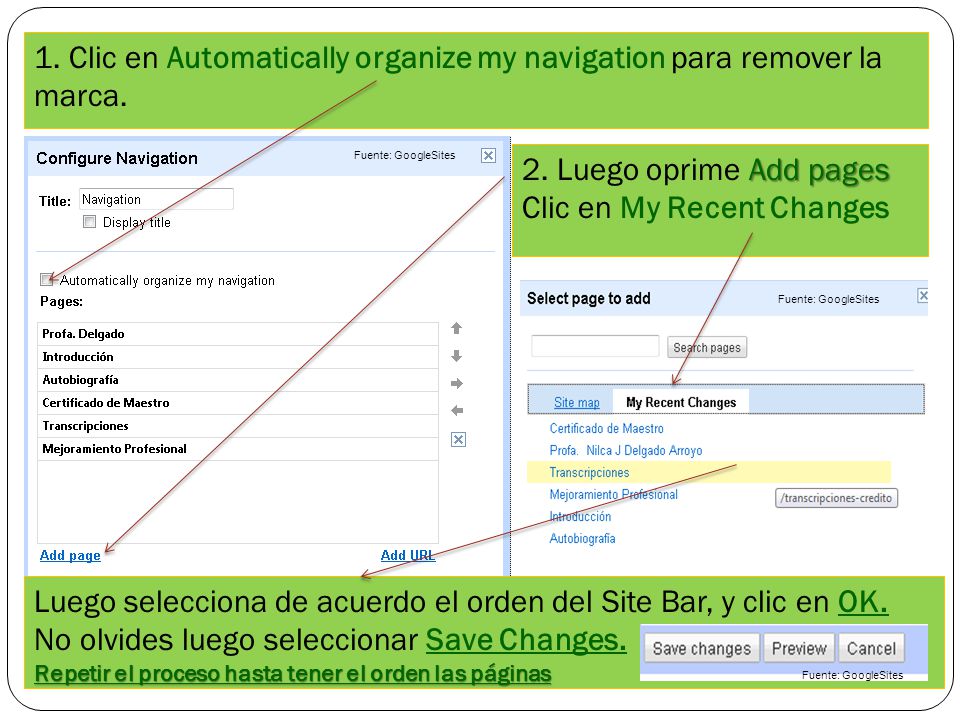Switch to the Site map tab
This screenshot has width=960, height=720.
(x=577, y=402)
